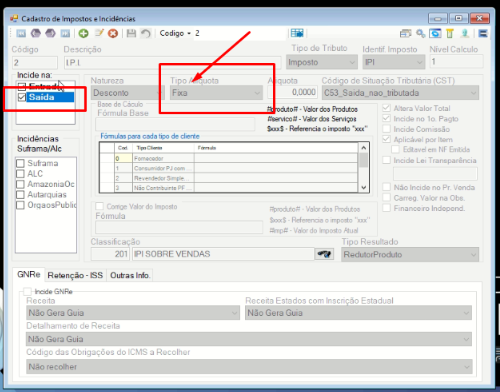Open the Código das Obrigações do ICMS dropdown
The image size is (500, 392).
point(249,366)
